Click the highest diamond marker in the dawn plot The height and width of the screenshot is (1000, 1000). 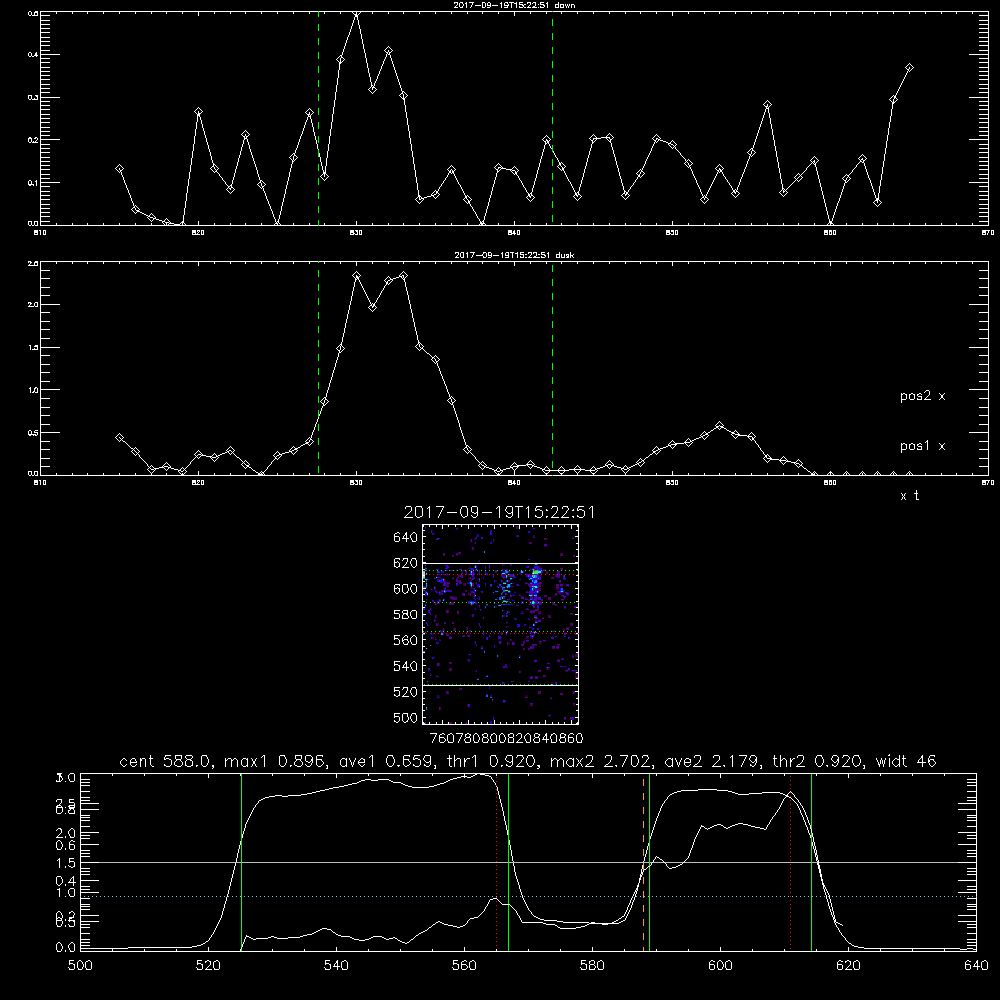click(x=357, y=13)
